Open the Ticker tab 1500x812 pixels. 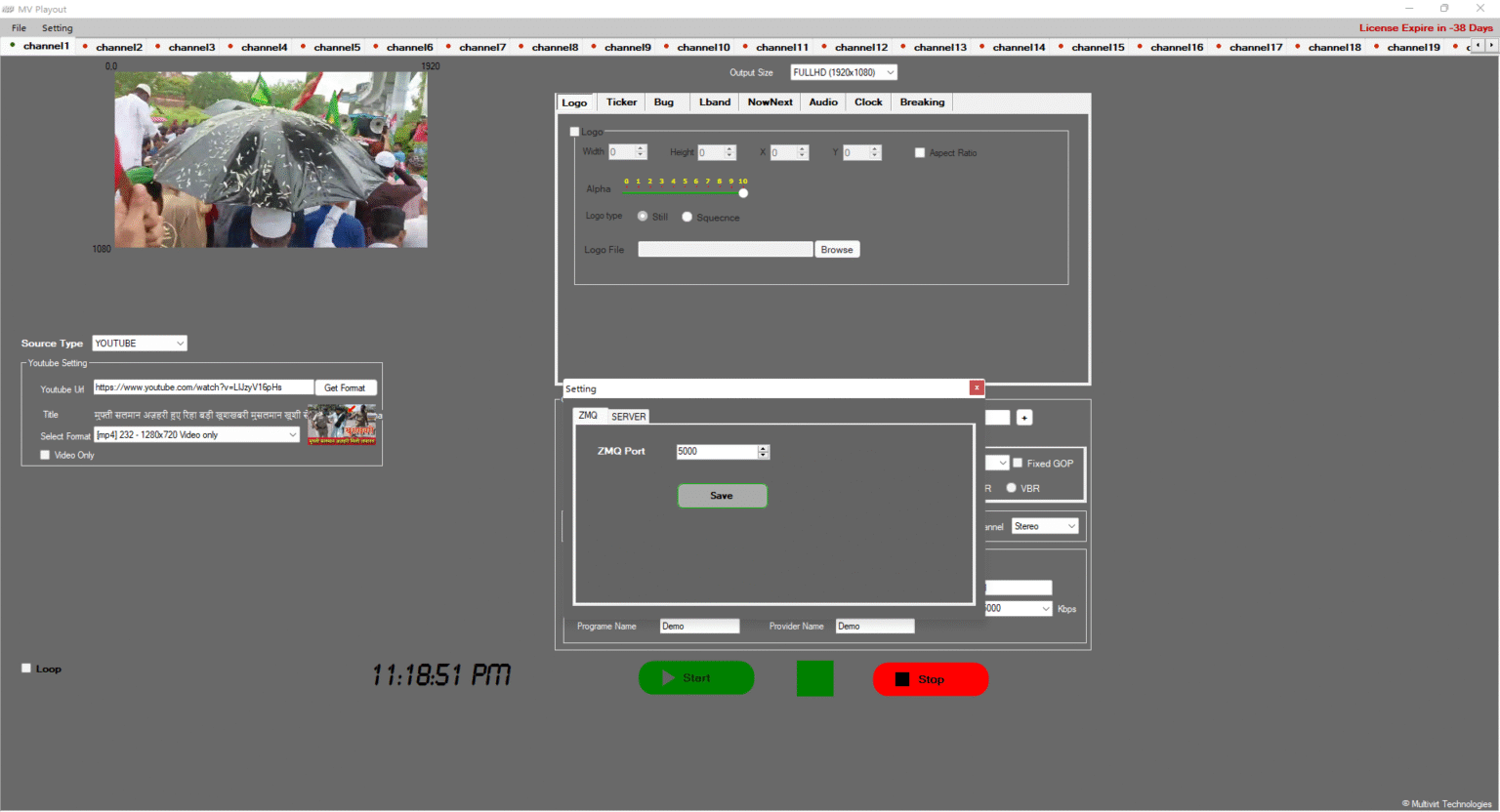pyautogui.click(x=621, y=102)
